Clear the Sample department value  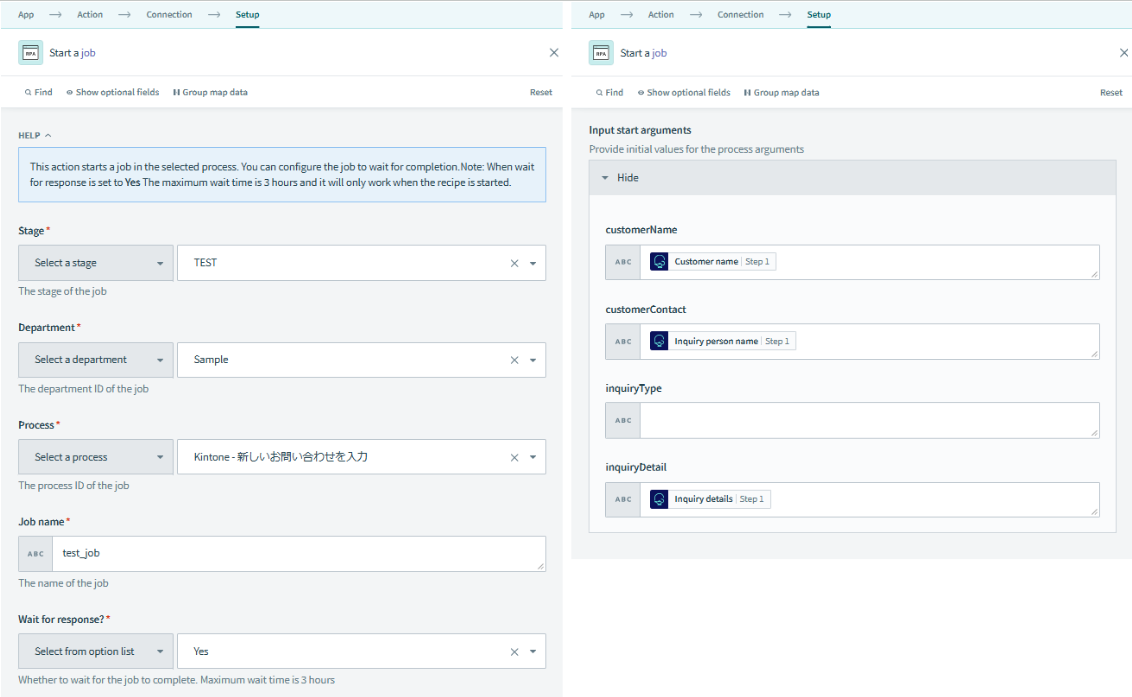pyautogui.click(x=514, y=360)
